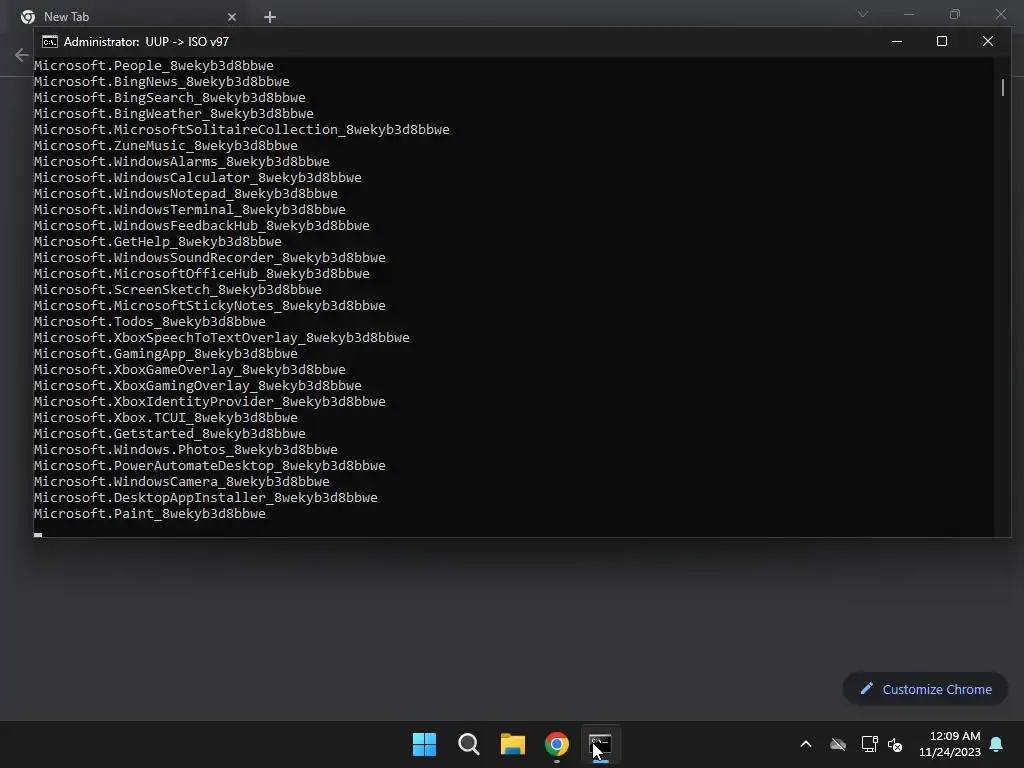Click Microsoft.WindowsCalculator line
1024x768 pixels.
[198, 178]
